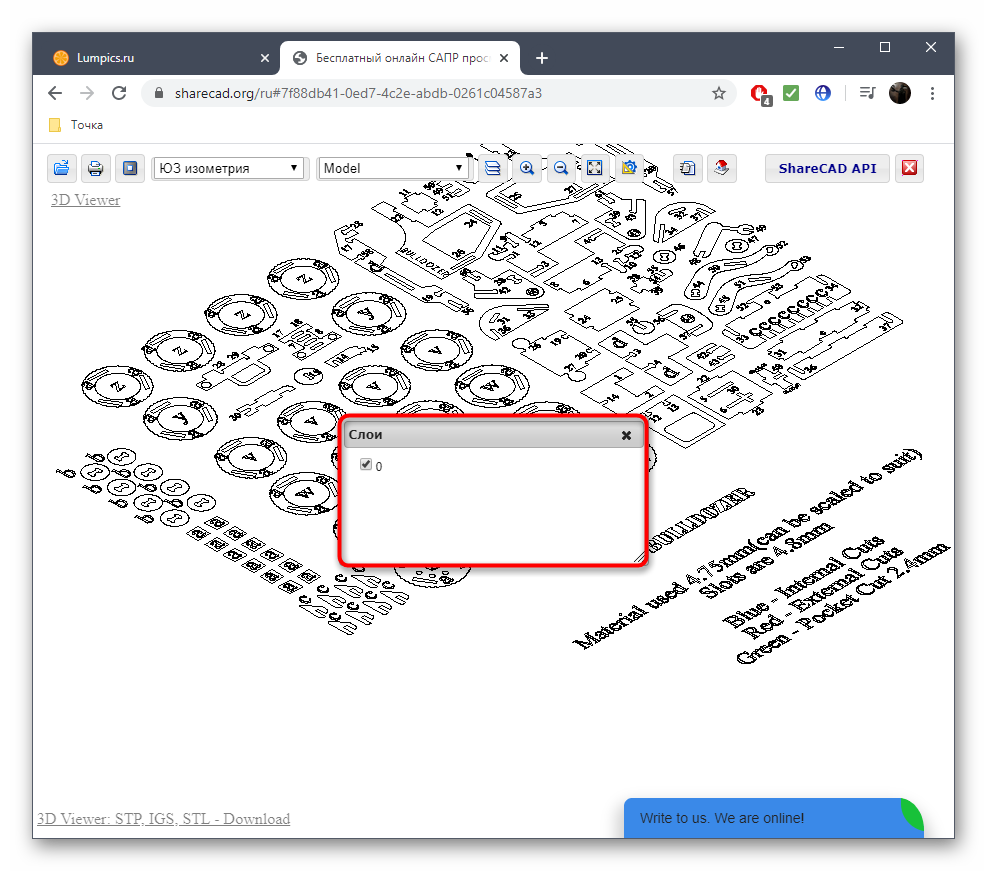Screen dimensions: 987x871
Task: Open a new browser tab
Action: click(x=542, y=58)
